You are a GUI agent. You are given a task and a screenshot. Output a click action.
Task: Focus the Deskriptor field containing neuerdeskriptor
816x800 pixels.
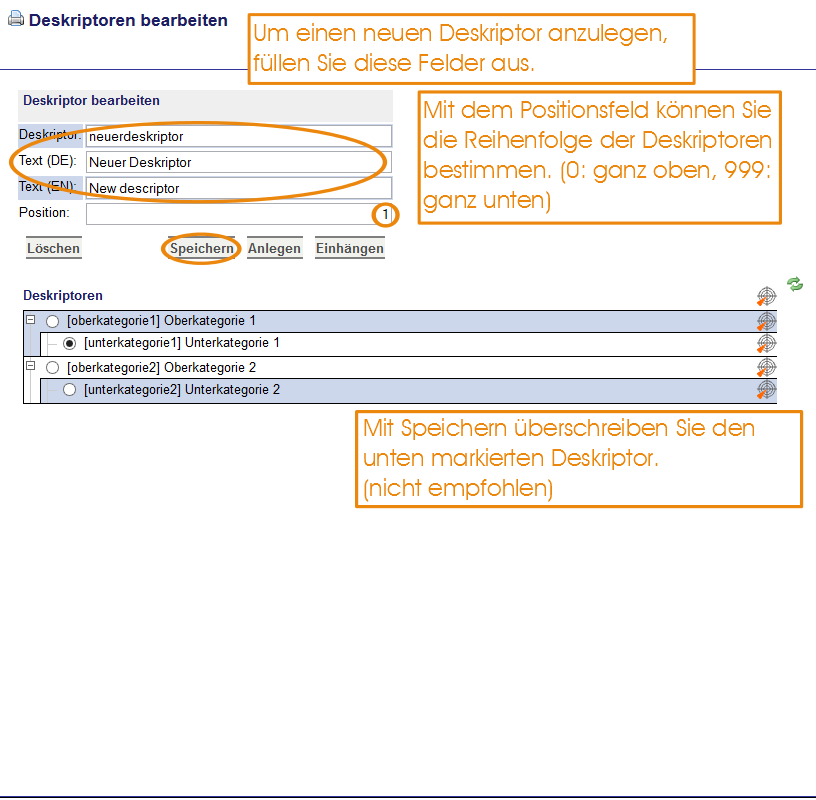[x=239, y=136]
